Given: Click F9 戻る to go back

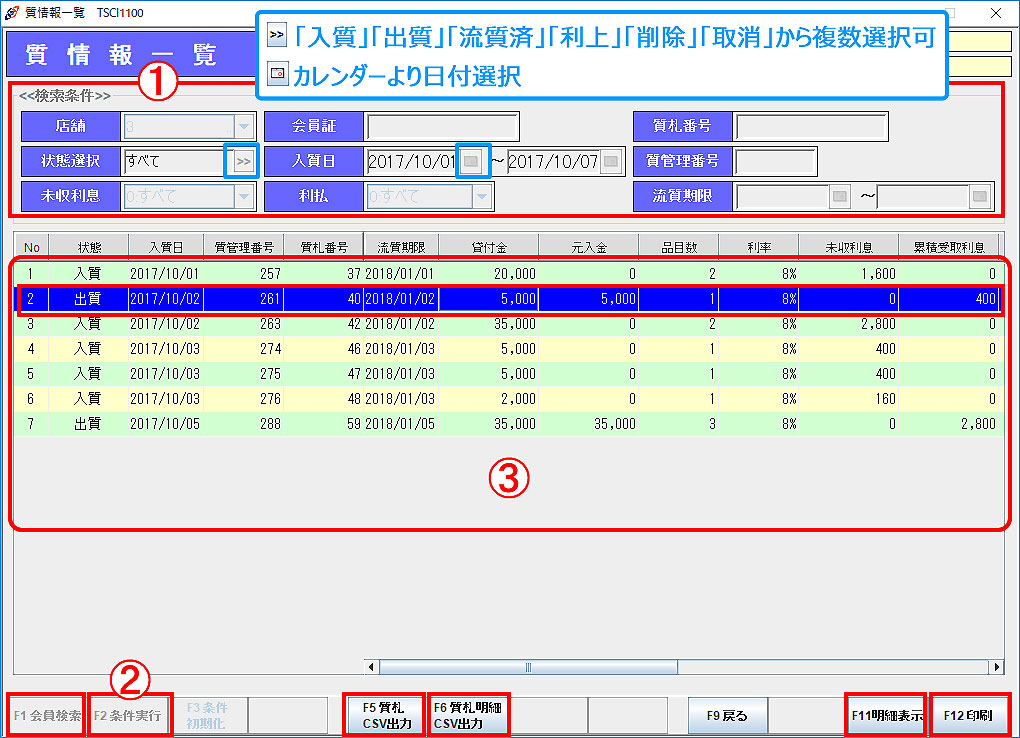Looking at the screenshot, I should point(727,716).
